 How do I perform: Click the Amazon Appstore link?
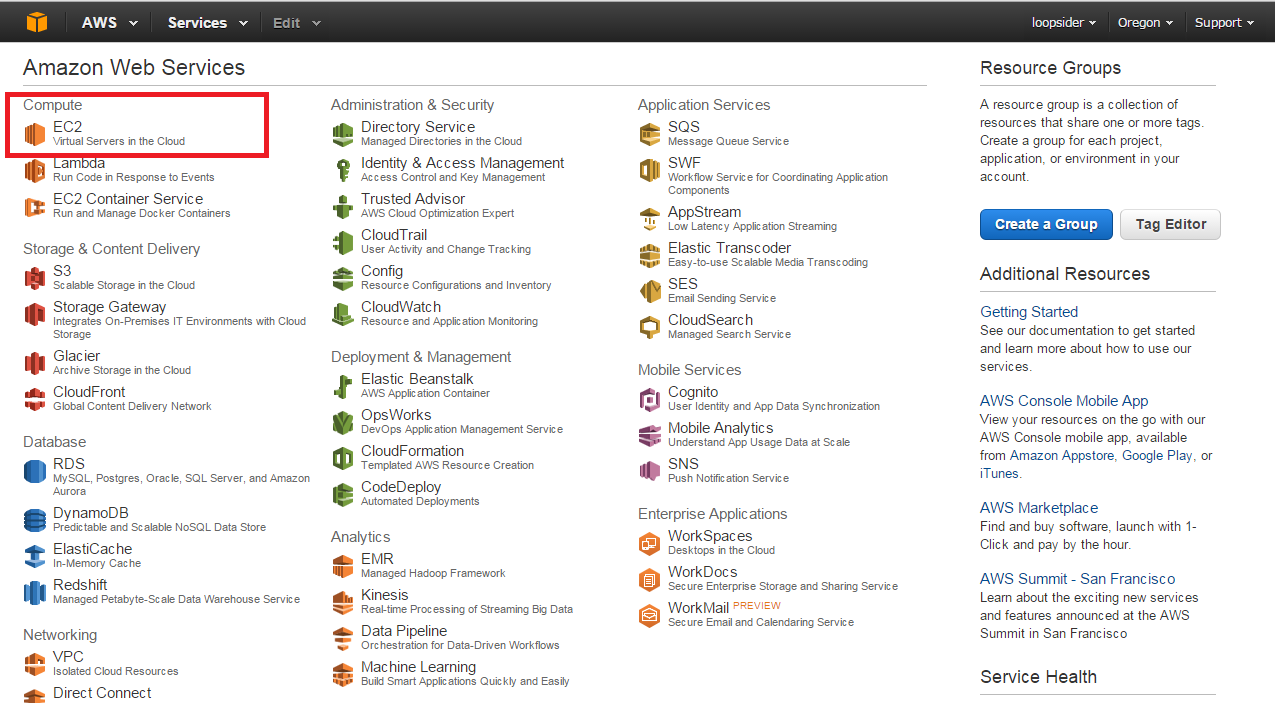(1062, 456)
